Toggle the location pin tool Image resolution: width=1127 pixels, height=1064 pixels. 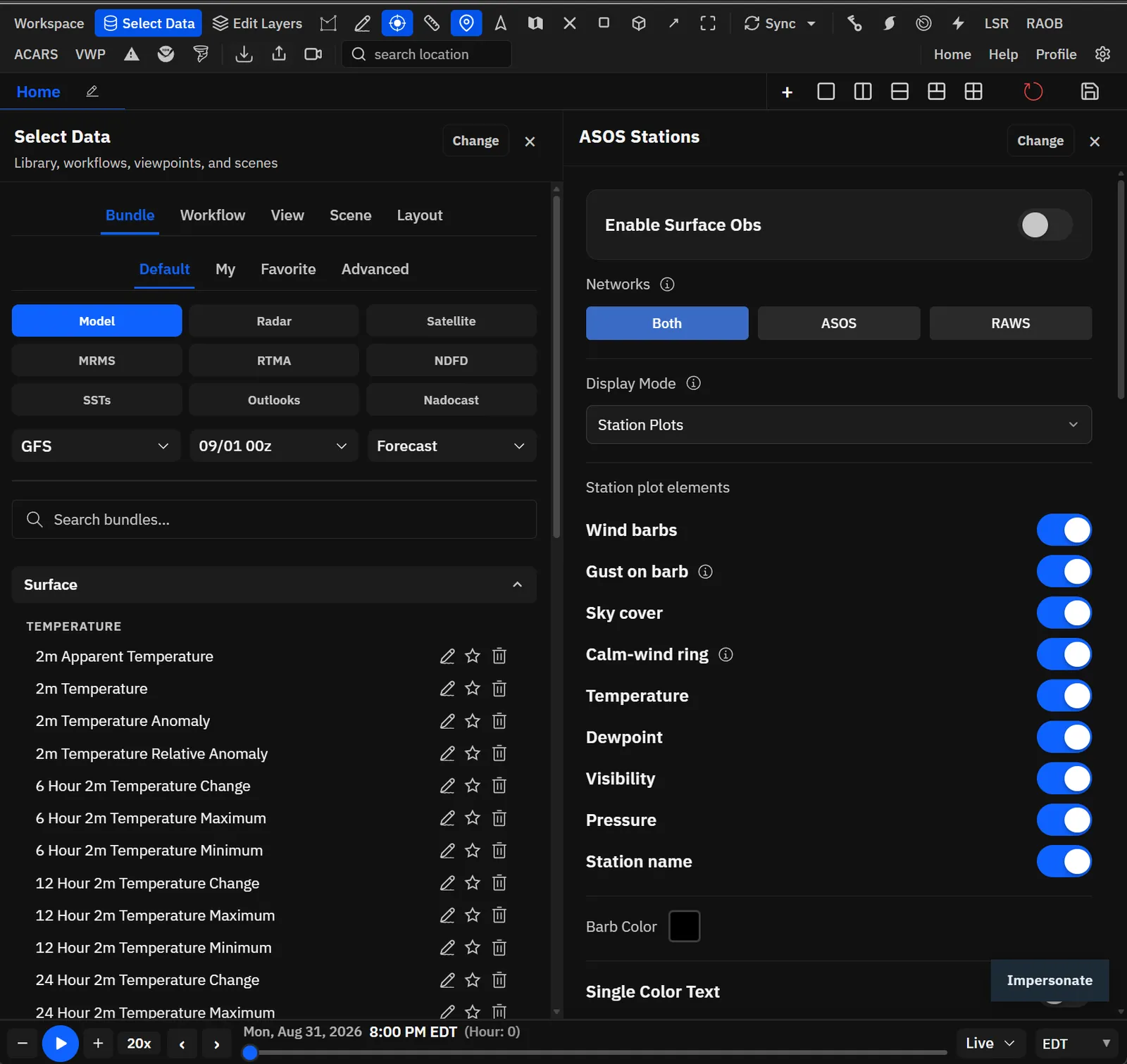pos(466,23)
